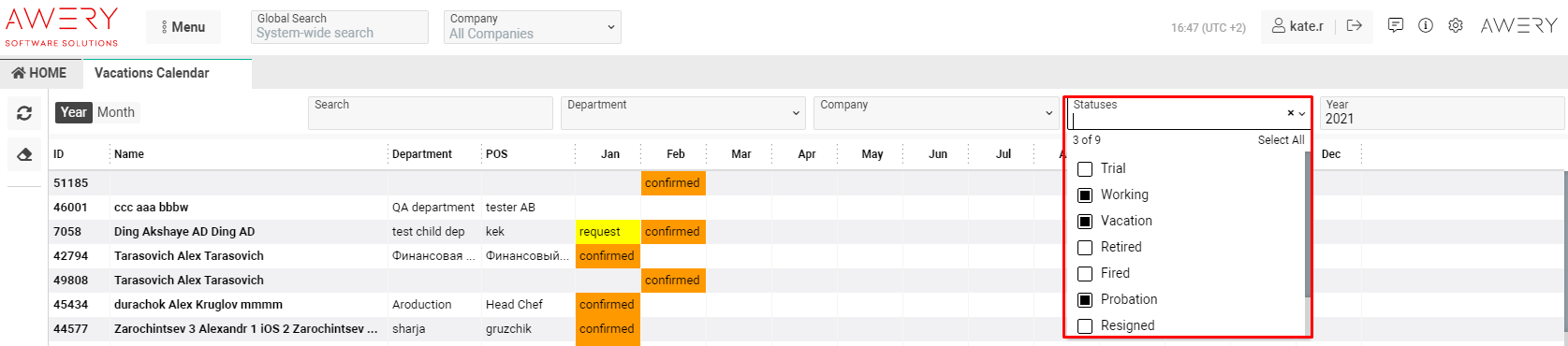The height and width of the screenshot is (346, 1568).
Task: Clear Statuses selection with the x icon
Action: pyautogui.click(x=1290, y=113)
